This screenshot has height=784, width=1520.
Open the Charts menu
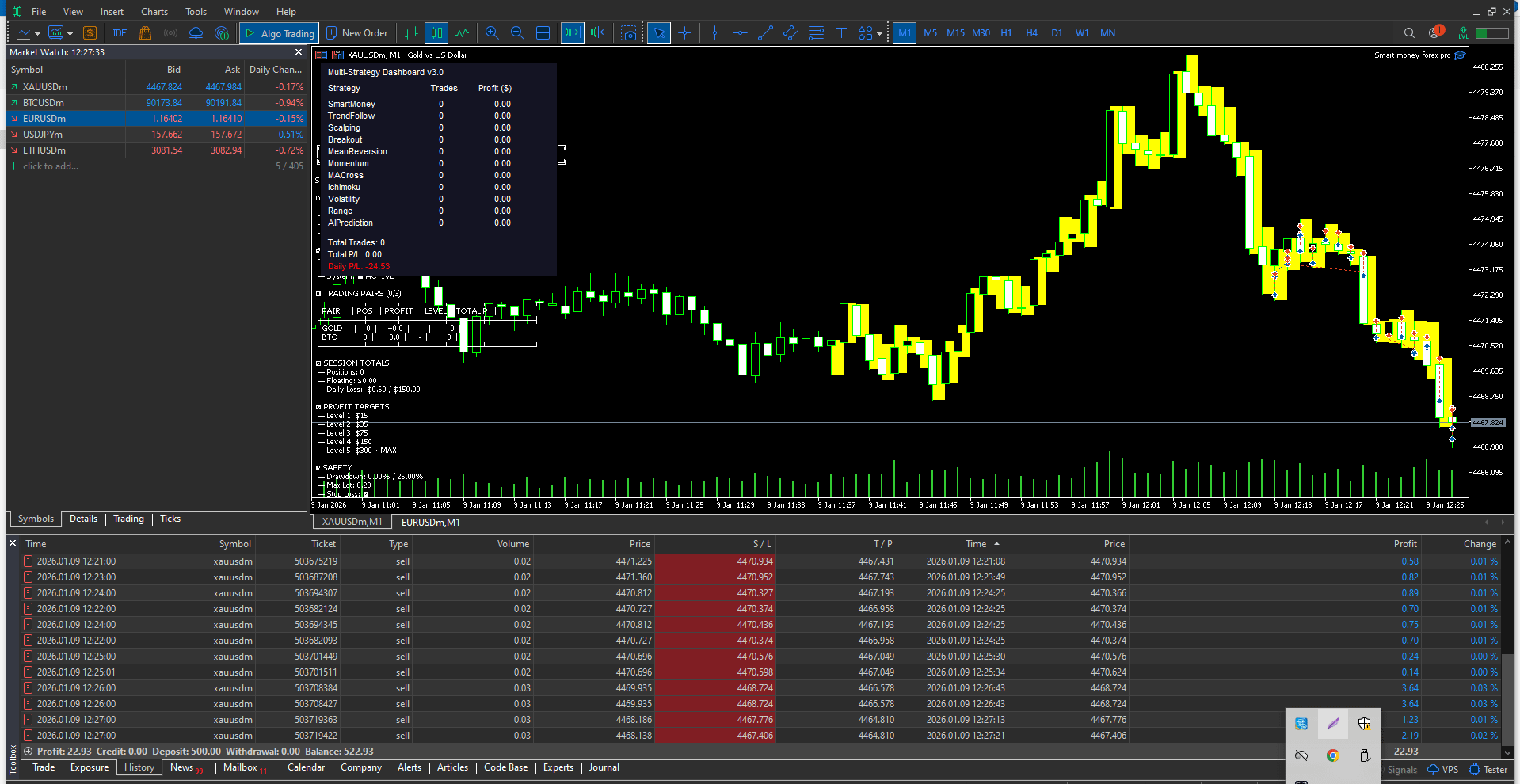[x=154, y=12]
